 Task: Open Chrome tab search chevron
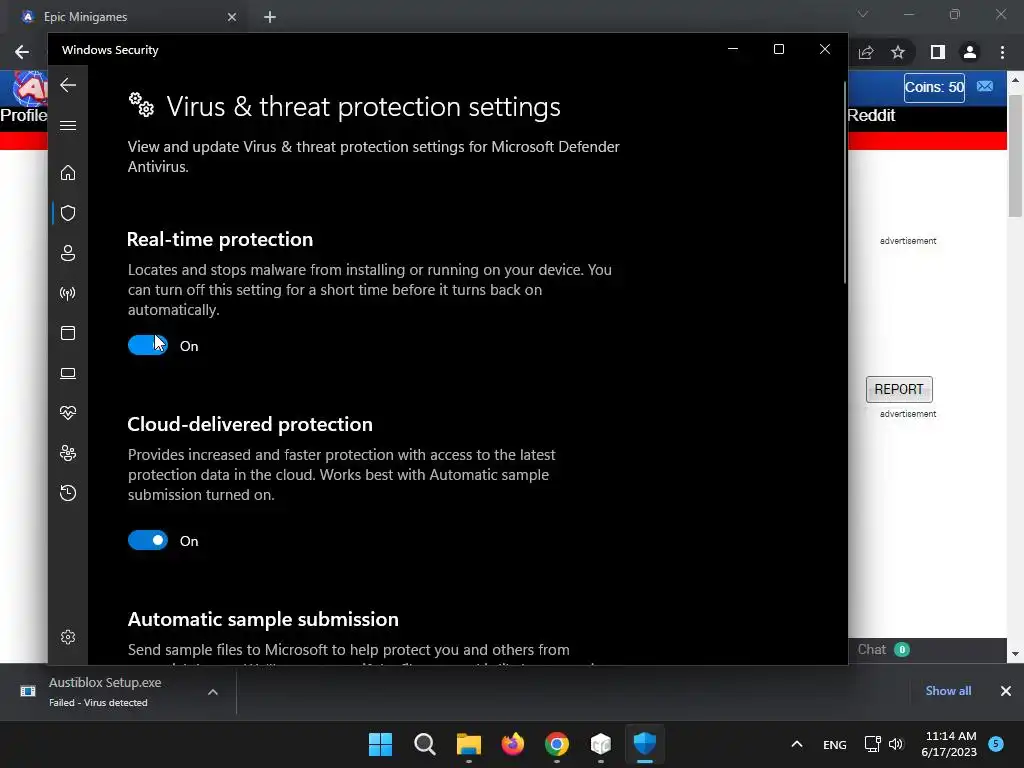[863, 14]
